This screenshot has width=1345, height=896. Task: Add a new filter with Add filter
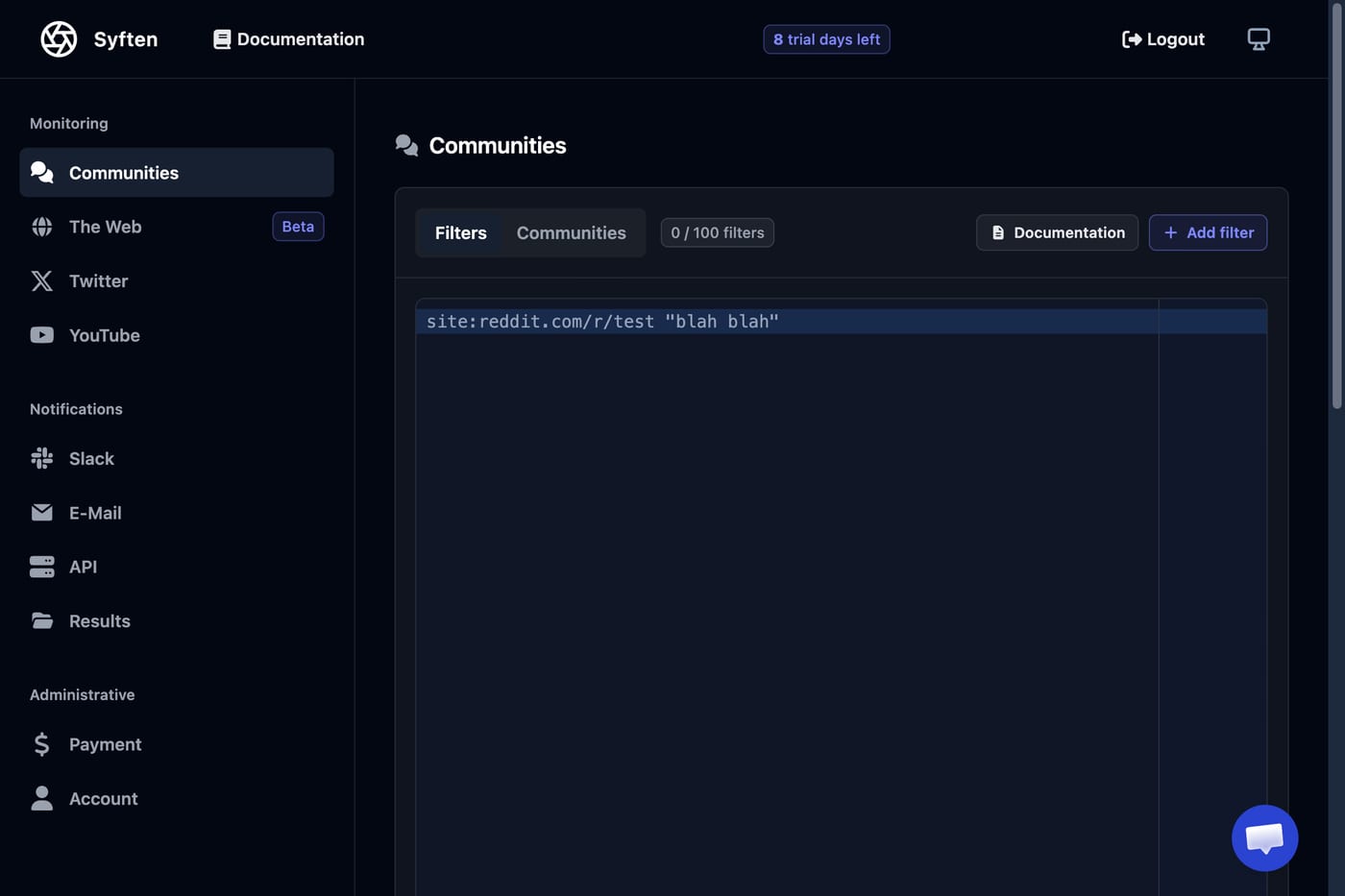[1208, 232]
